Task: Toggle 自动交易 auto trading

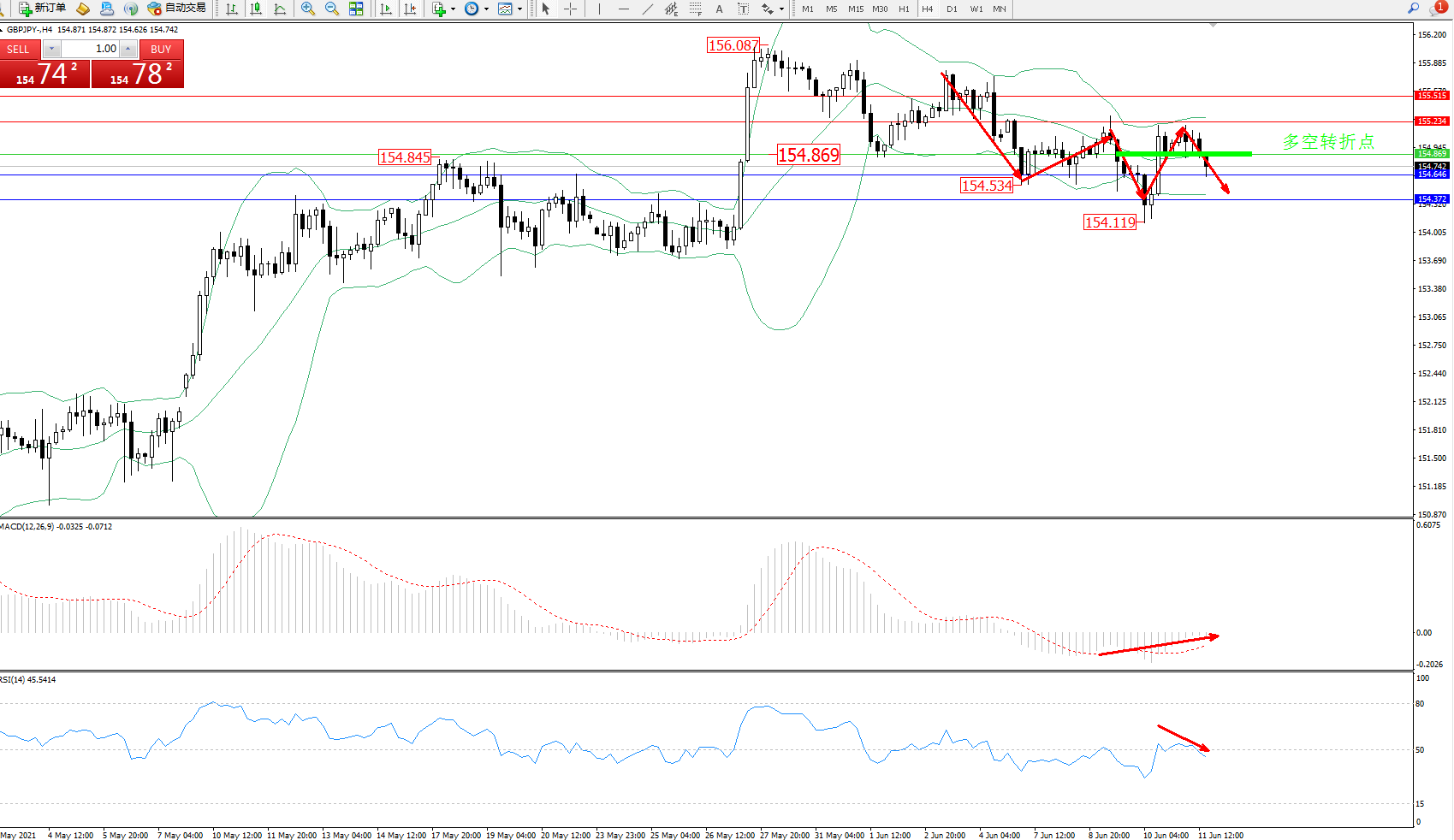Action: pos(177,9)
